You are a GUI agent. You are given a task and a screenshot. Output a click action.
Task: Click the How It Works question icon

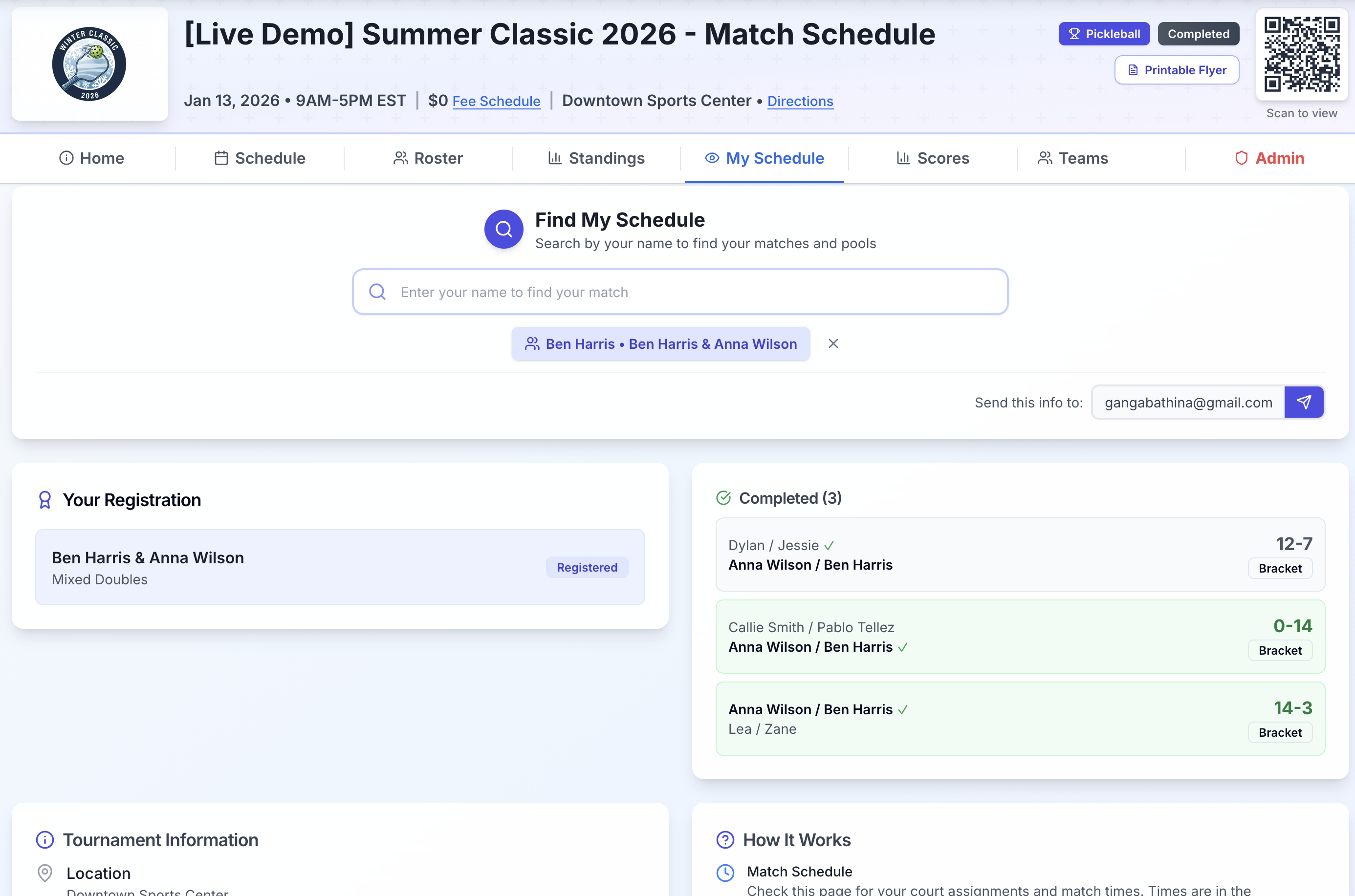(725, 839)
